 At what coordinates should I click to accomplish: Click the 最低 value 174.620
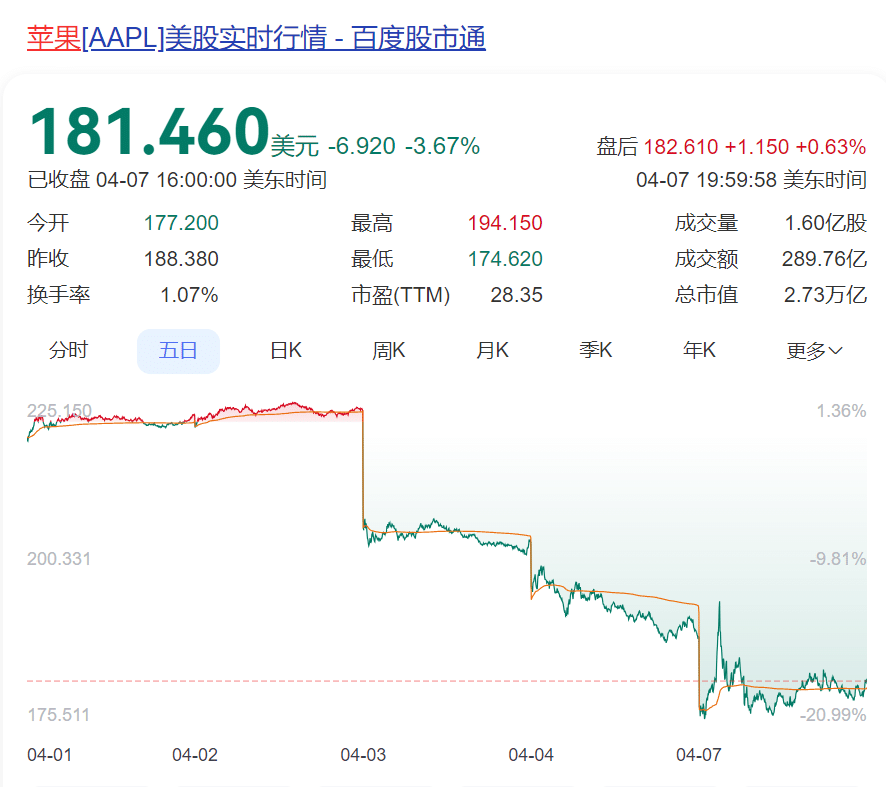505,259
